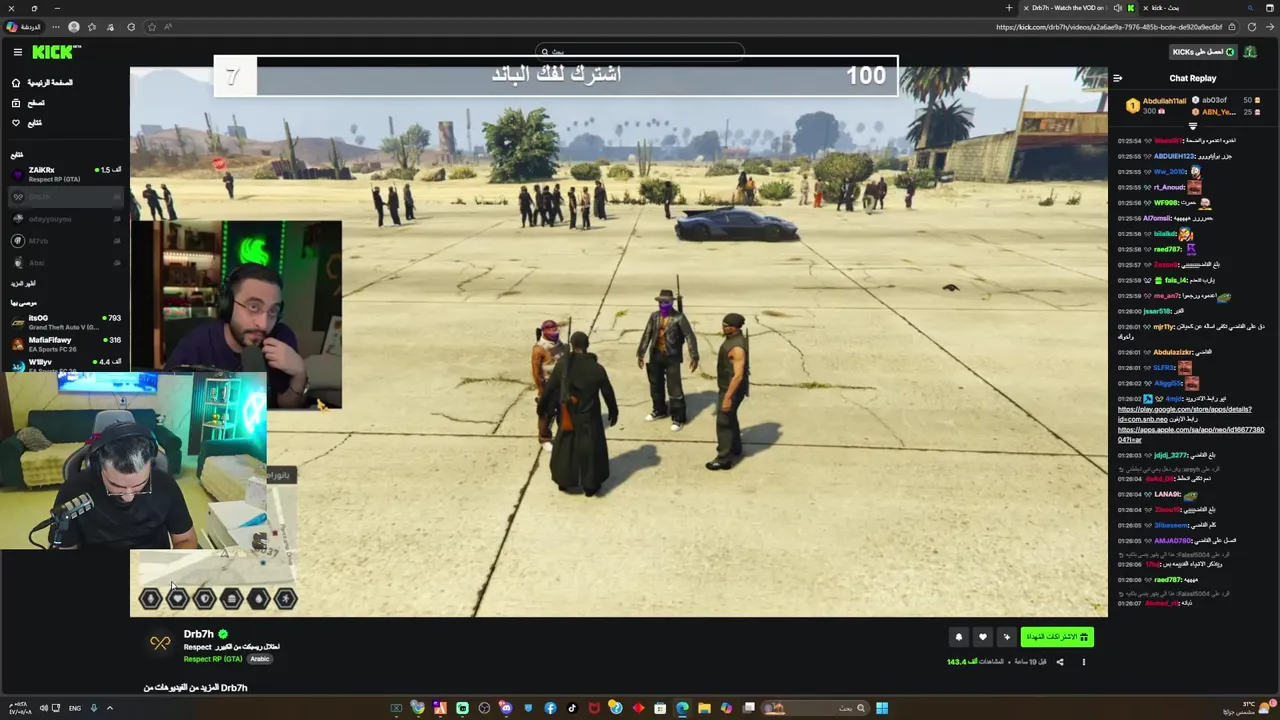The image size is (1280, 720).
Task: Open itsOG recommended channel
Action: (65, 322)
